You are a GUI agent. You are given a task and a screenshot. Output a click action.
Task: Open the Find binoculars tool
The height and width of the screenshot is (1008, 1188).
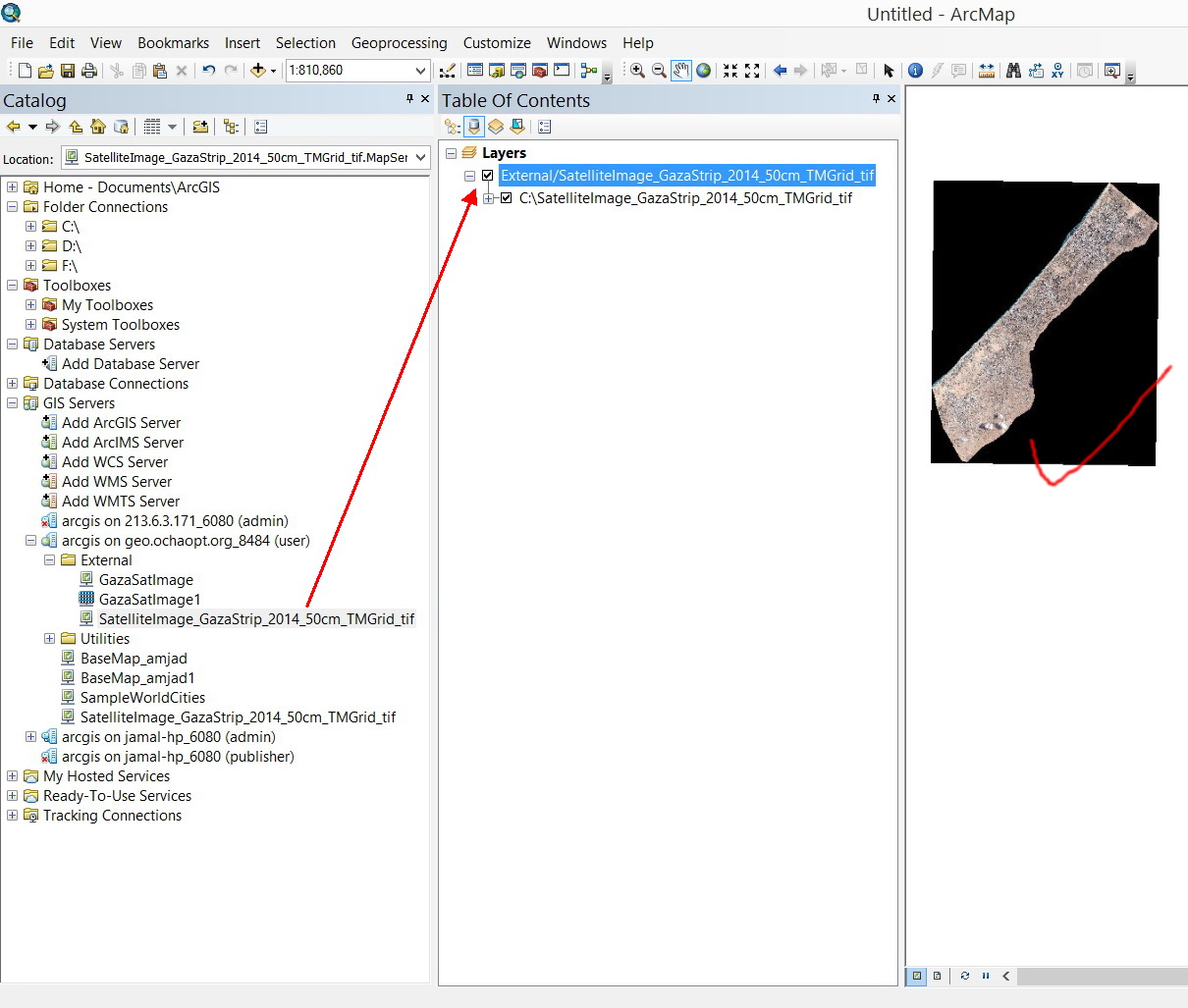point(1013,71)
